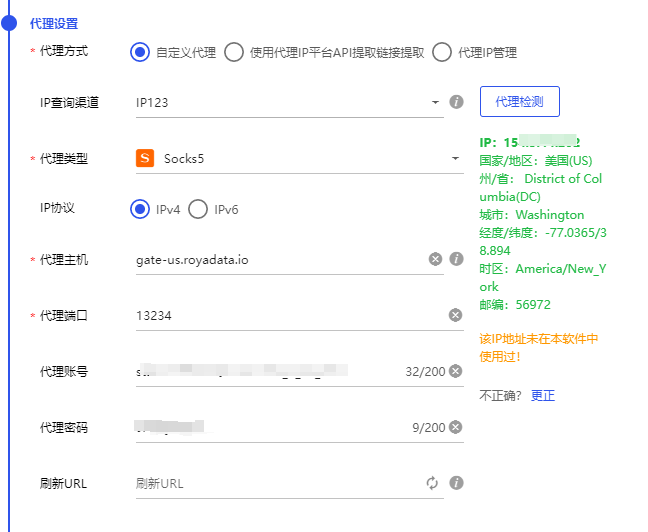Click the 代理检测 button
This screenshot has width=648, height=532.
coord(519,102)
